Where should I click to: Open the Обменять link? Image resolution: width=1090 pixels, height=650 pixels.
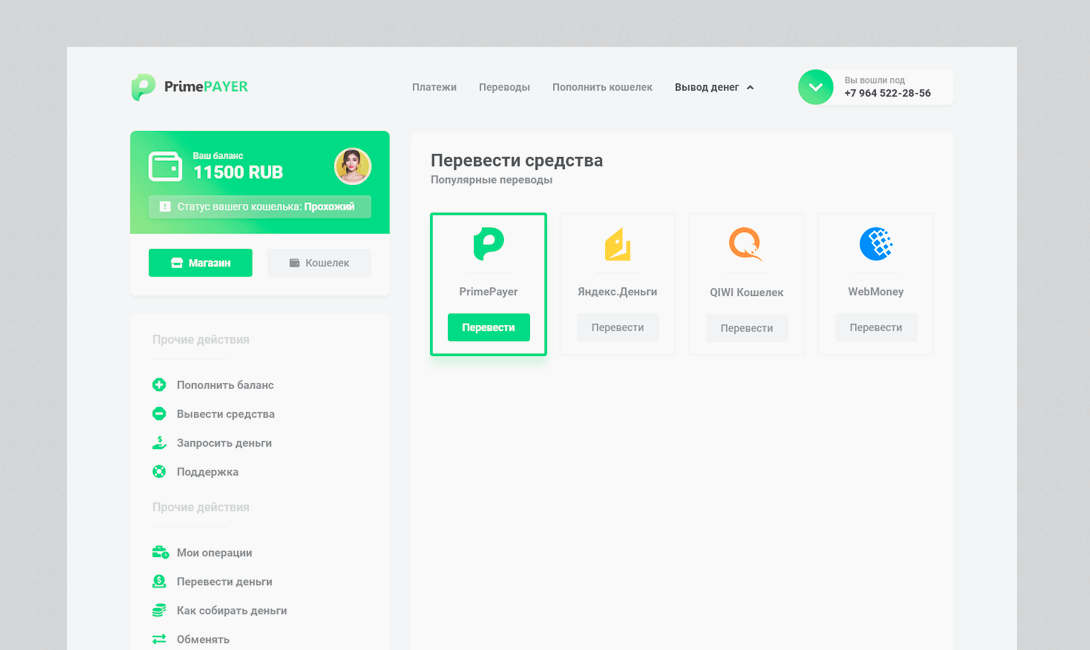(202, 640)
